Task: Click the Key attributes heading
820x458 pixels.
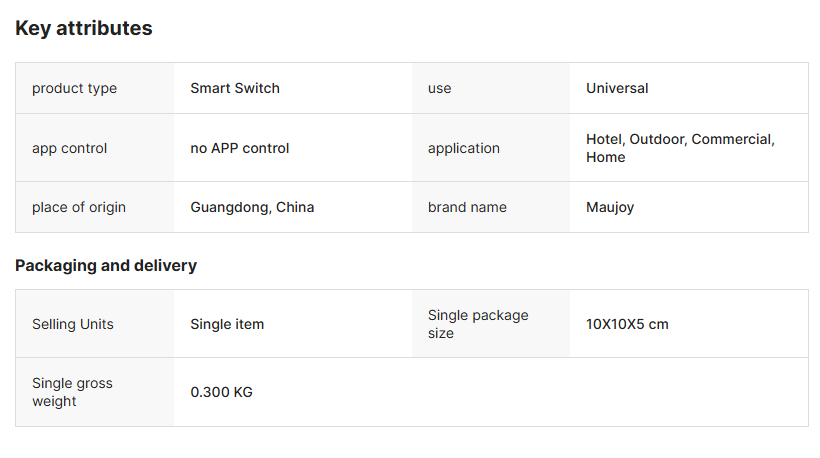Action: [84, 28]
